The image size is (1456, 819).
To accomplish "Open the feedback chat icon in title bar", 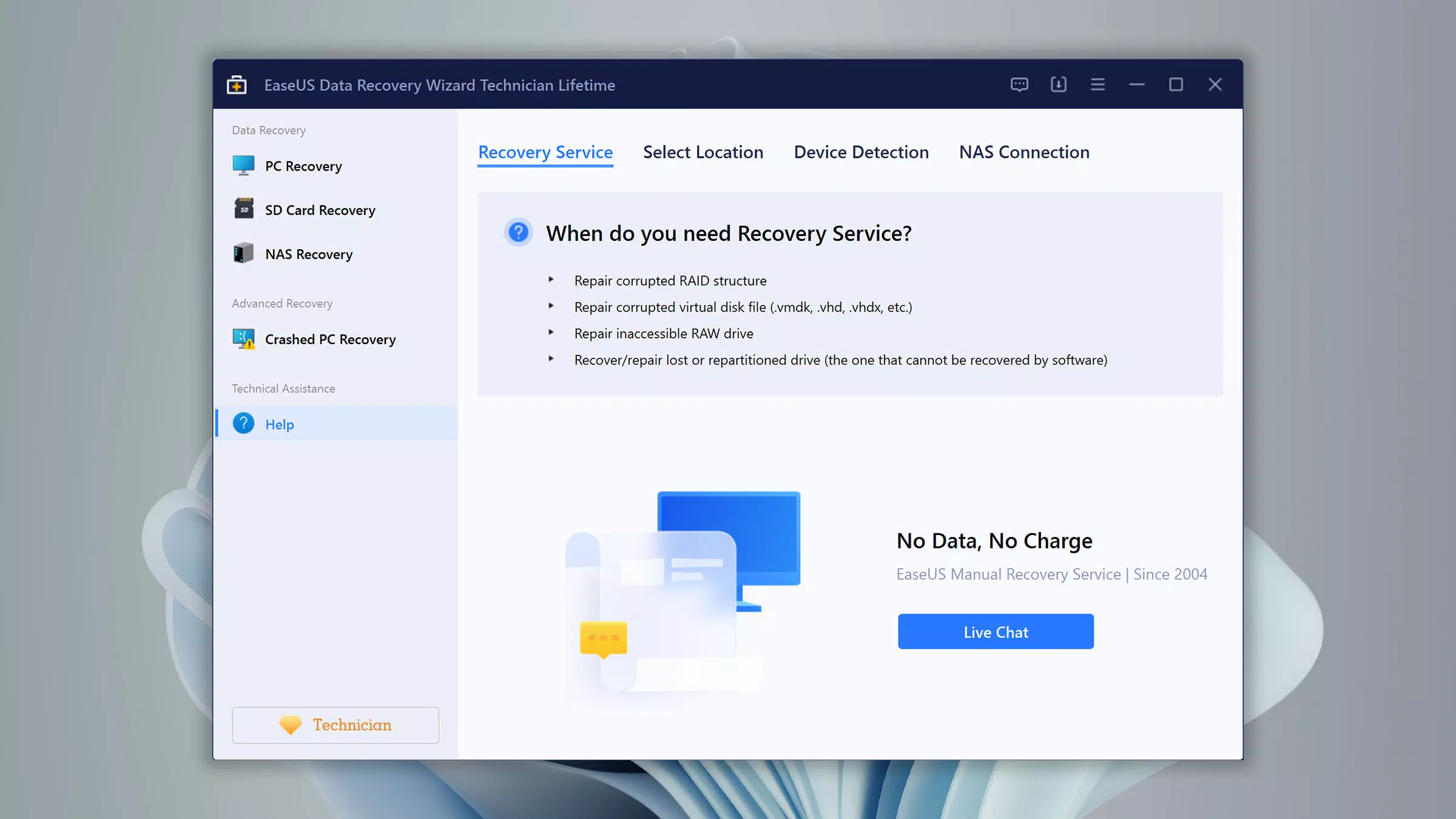I will click(x=1019, y=84).
